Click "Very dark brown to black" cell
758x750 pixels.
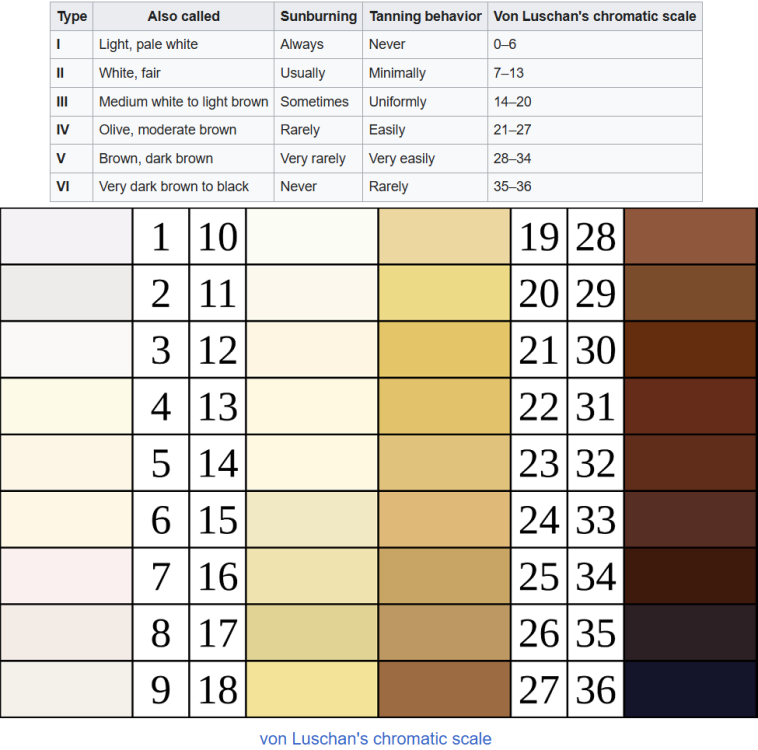(x=184, y=187)
